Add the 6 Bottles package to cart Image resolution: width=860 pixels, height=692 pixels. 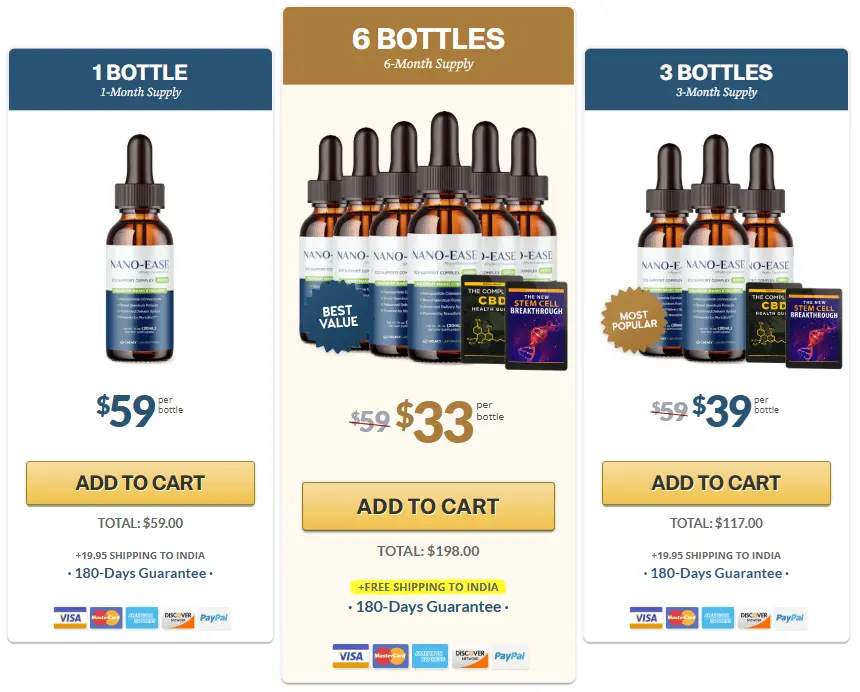pyautogui.click(x=428, y=506)
